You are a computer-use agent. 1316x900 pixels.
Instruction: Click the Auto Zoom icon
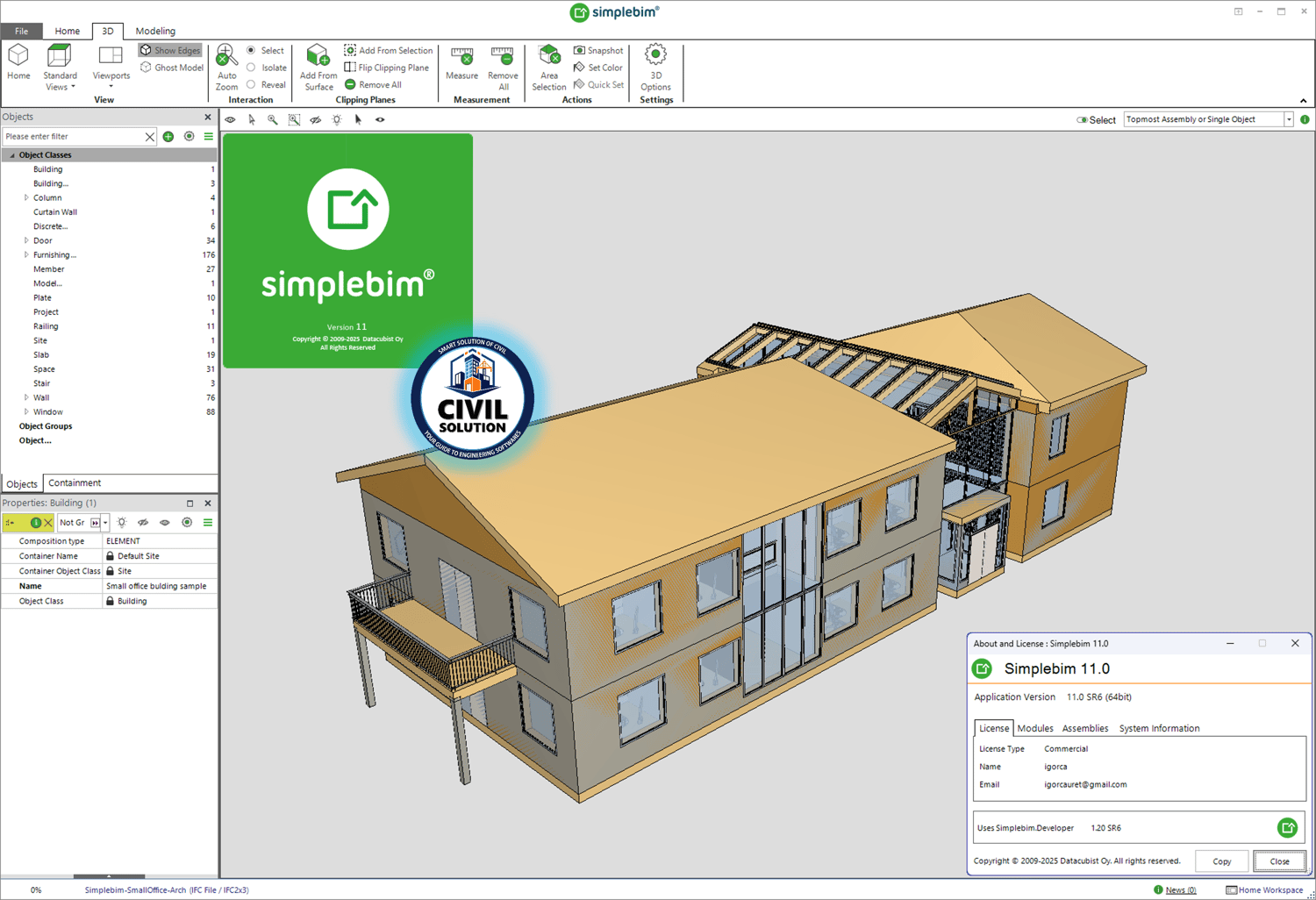point(226,58)
